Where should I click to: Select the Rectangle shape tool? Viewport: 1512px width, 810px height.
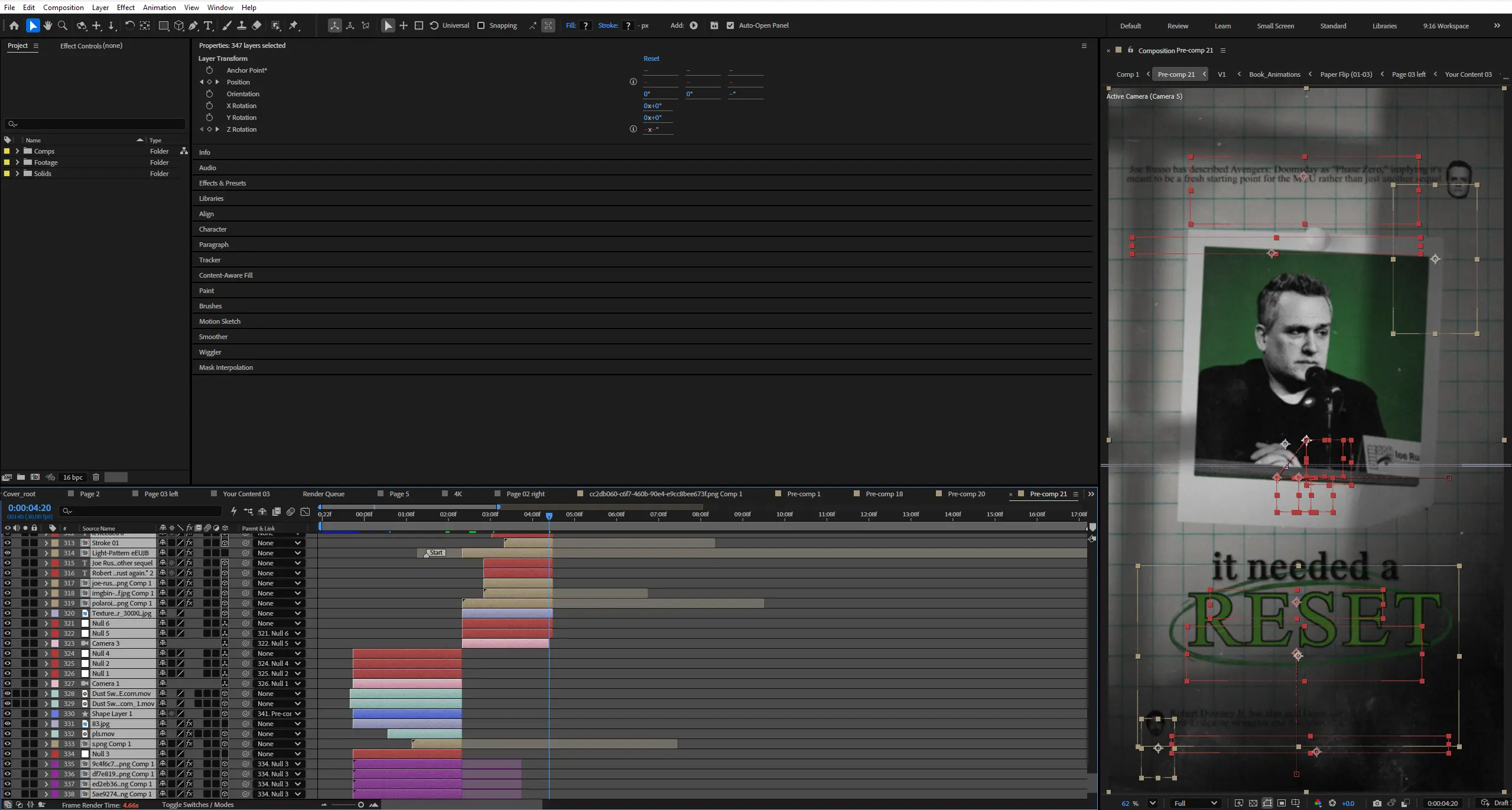(x=164, y=25)
